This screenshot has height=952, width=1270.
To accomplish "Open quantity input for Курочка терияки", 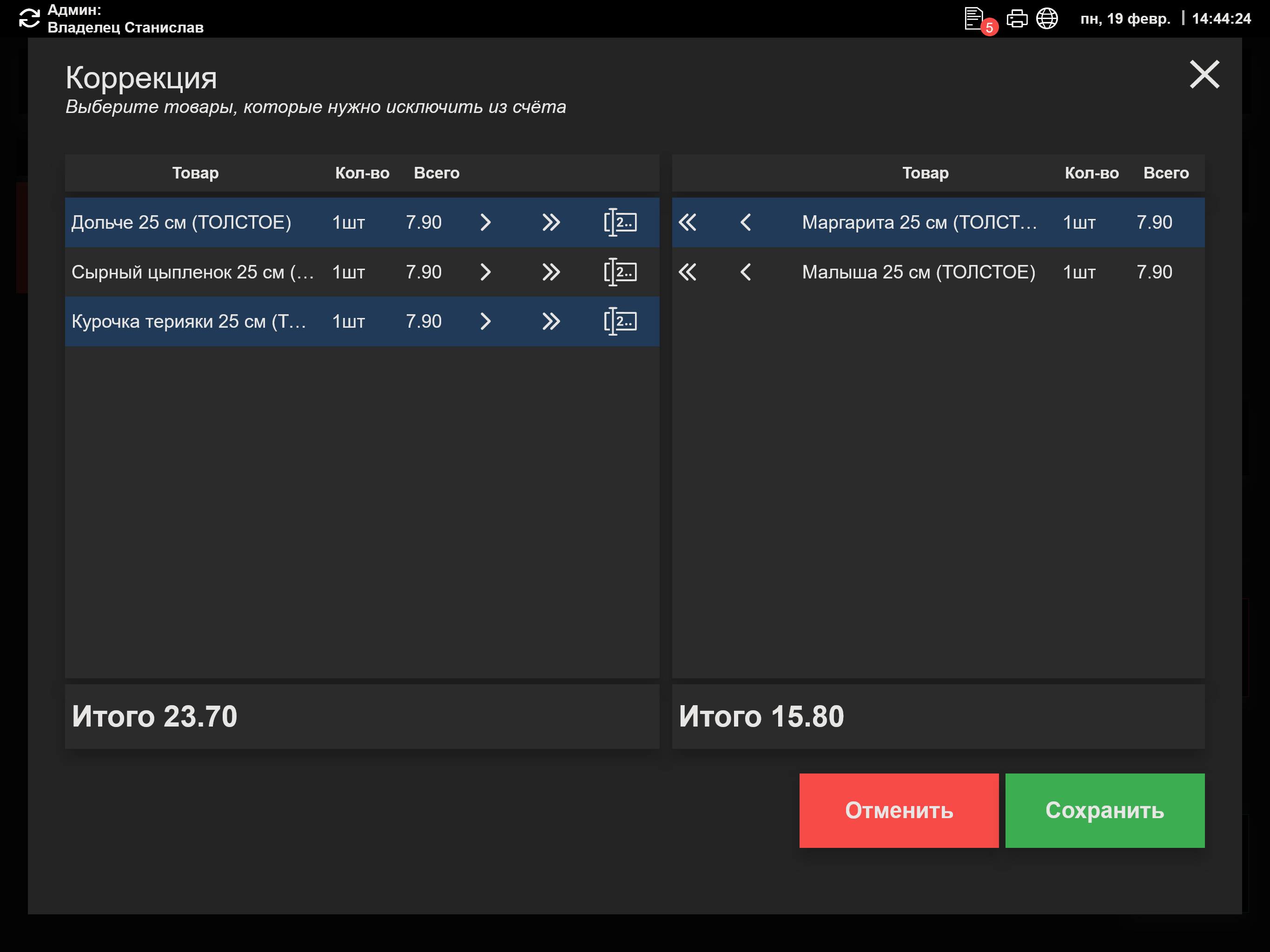I will click(620, 321).
